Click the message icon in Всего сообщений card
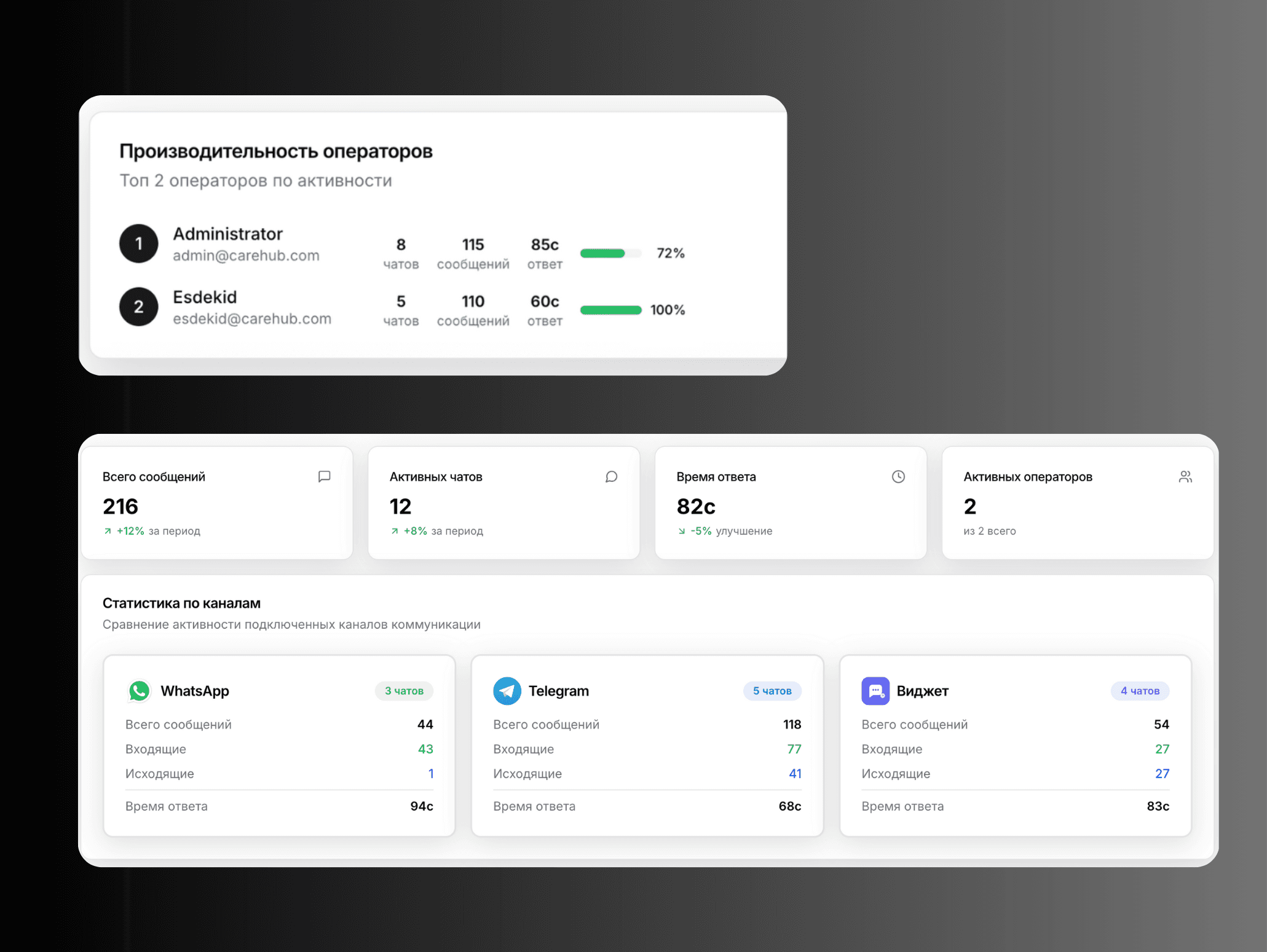The image size is (1267, 952). pyautogui.click(x=325, y=476)
